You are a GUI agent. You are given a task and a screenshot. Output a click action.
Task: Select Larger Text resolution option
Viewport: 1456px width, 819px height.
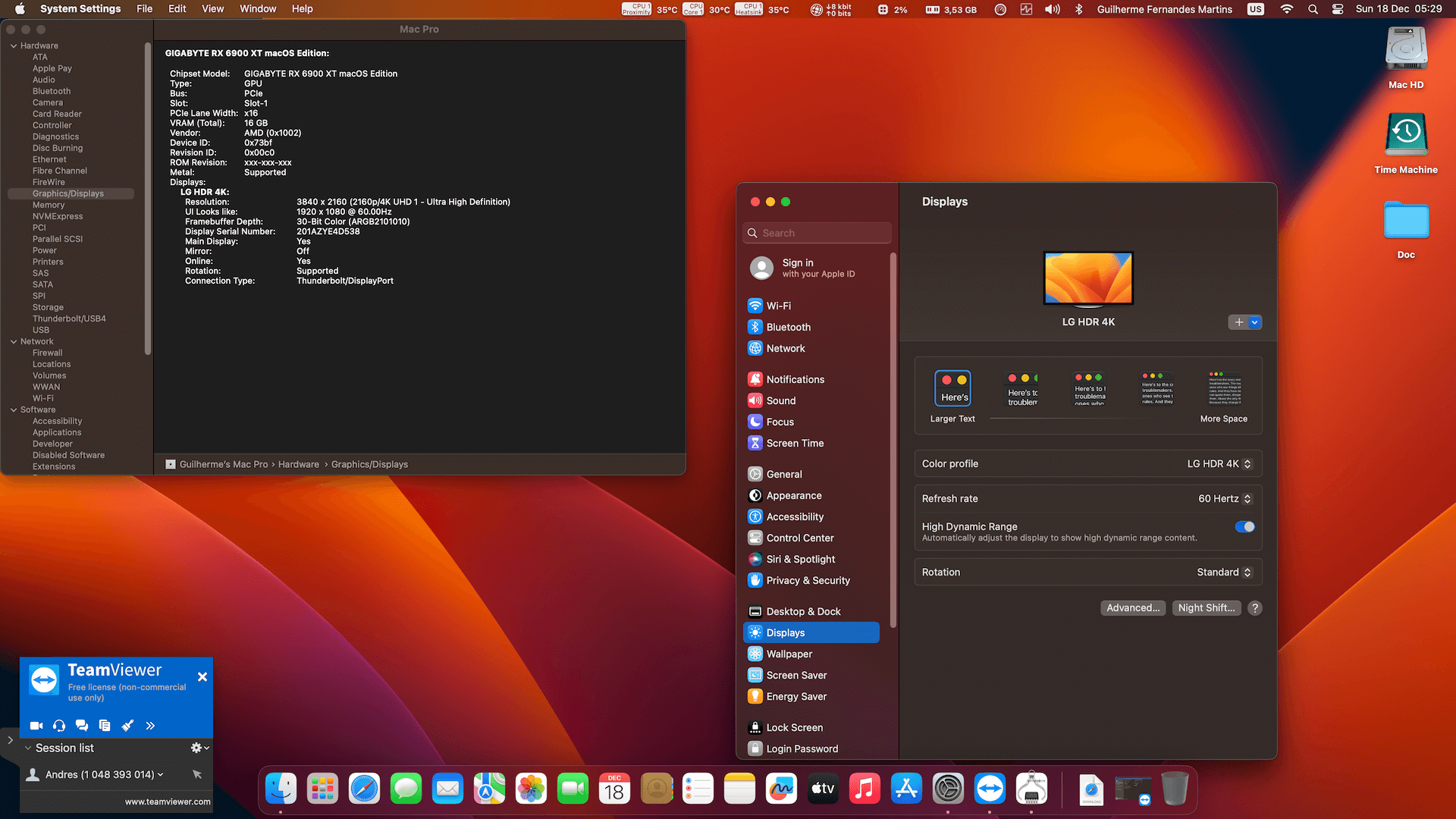tap(952, 389)
